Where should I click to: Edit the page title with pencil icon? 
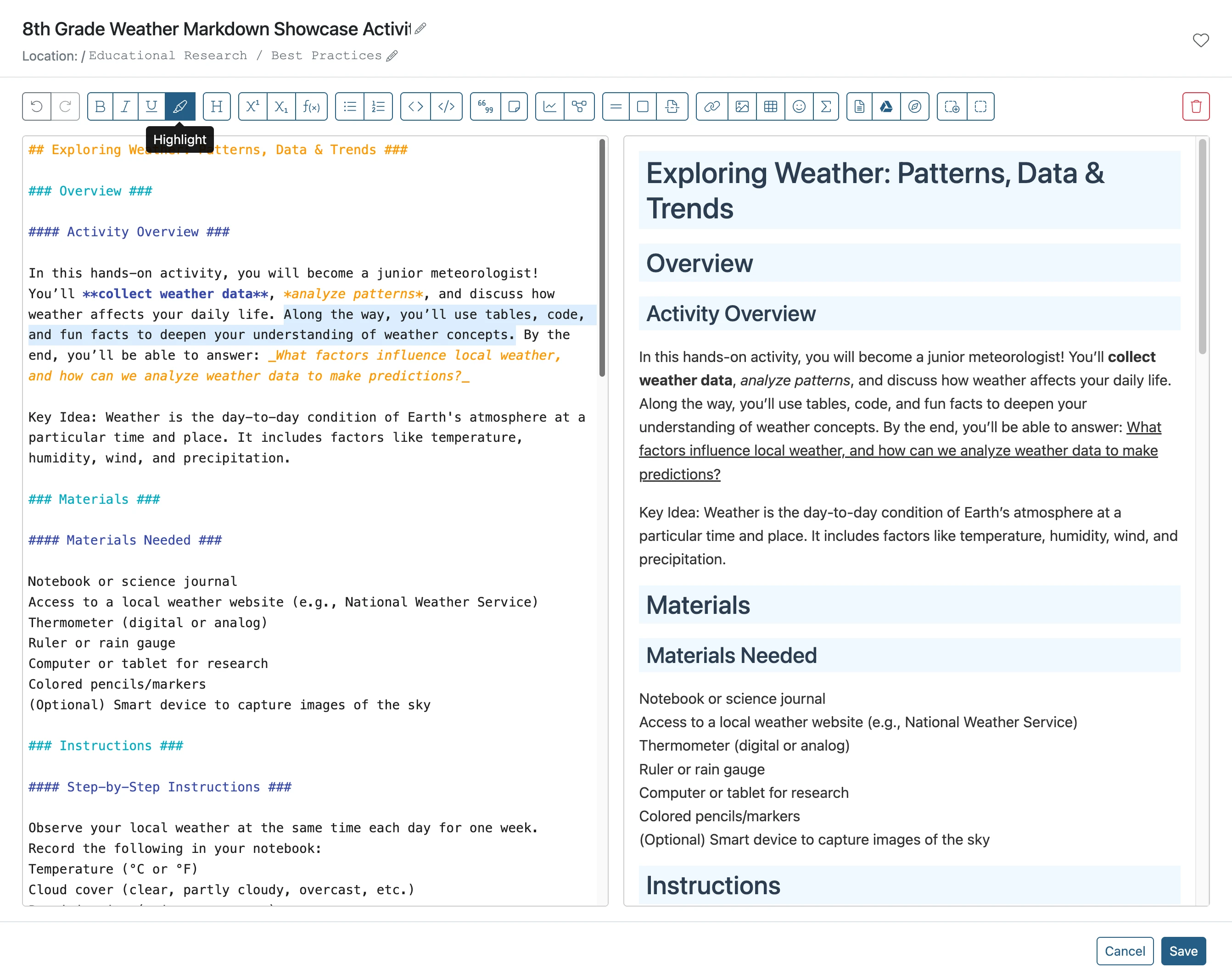pos(420,28)
